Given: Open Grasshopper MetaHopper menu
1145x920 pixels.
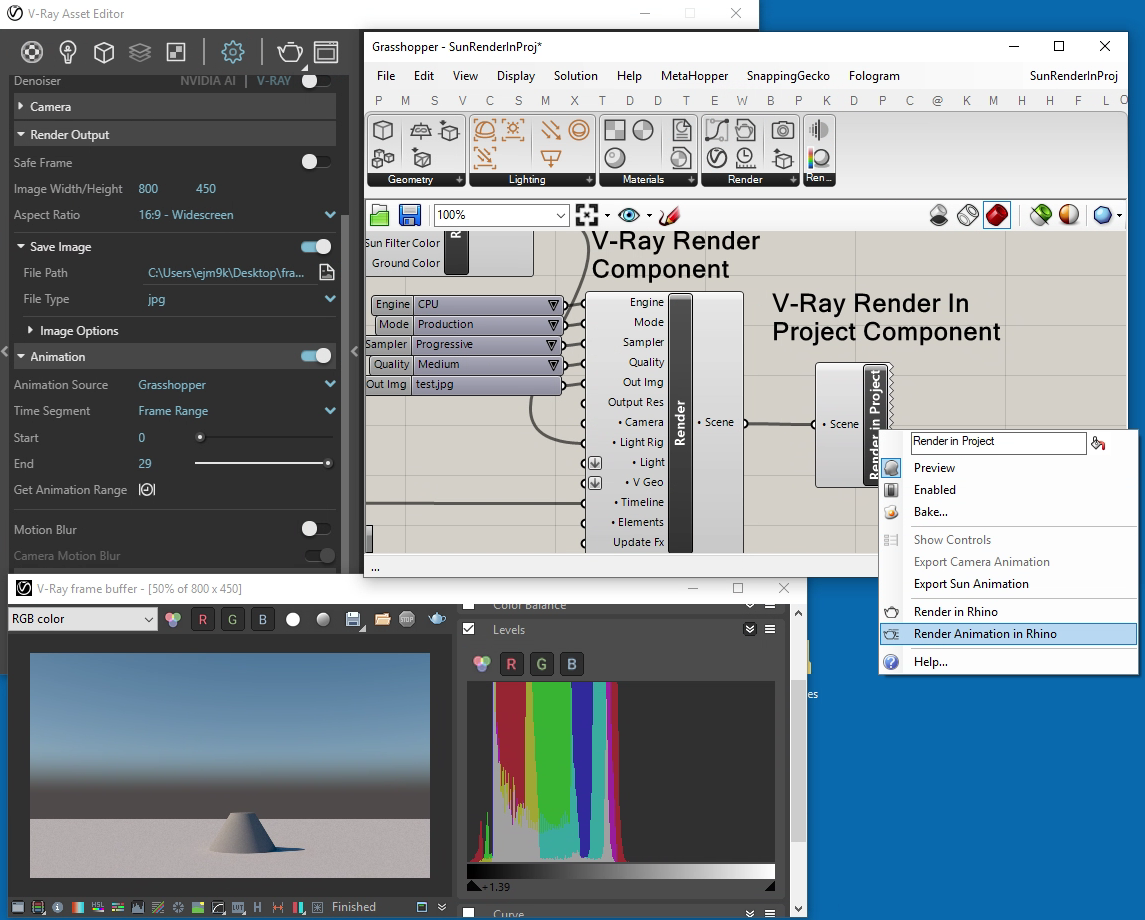Looking at the screenshot, I should coord(694,76).
